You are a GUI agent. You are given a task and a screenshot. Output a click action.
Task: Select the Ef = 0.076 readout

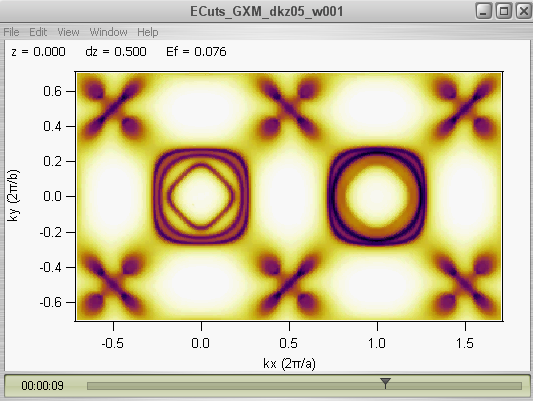pyautogui.click(x=196, y=52)
